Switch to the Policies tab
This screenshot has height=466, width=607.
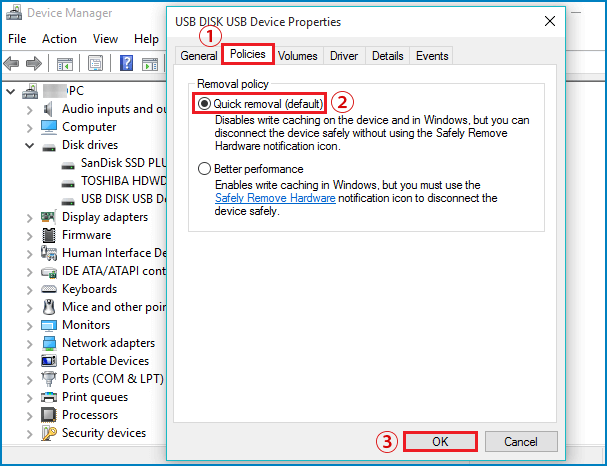(x=248, y=54)
